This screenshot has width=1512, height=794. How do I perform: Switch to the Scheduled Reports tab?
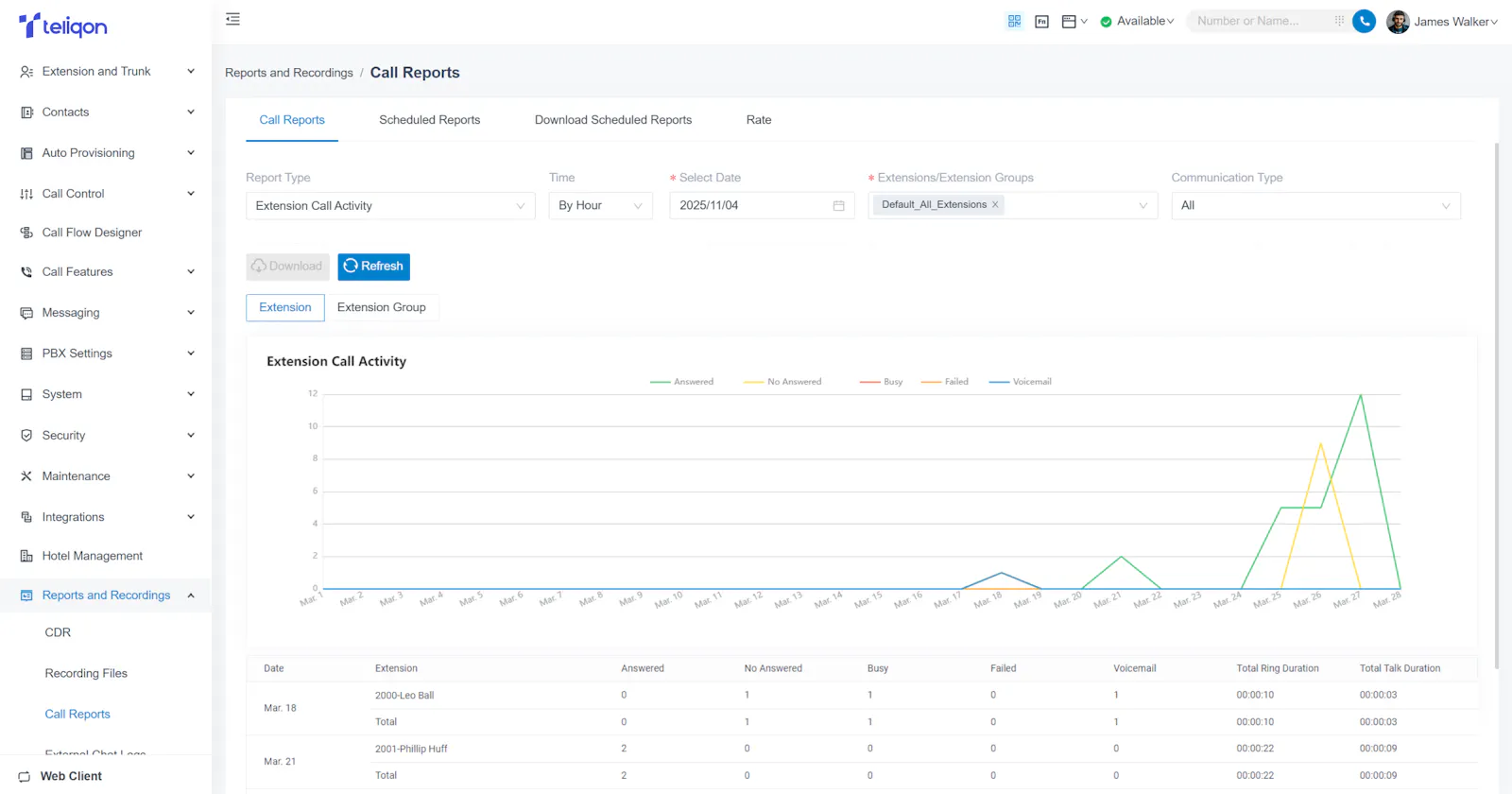pyautogui.click(x=429, y=120)
